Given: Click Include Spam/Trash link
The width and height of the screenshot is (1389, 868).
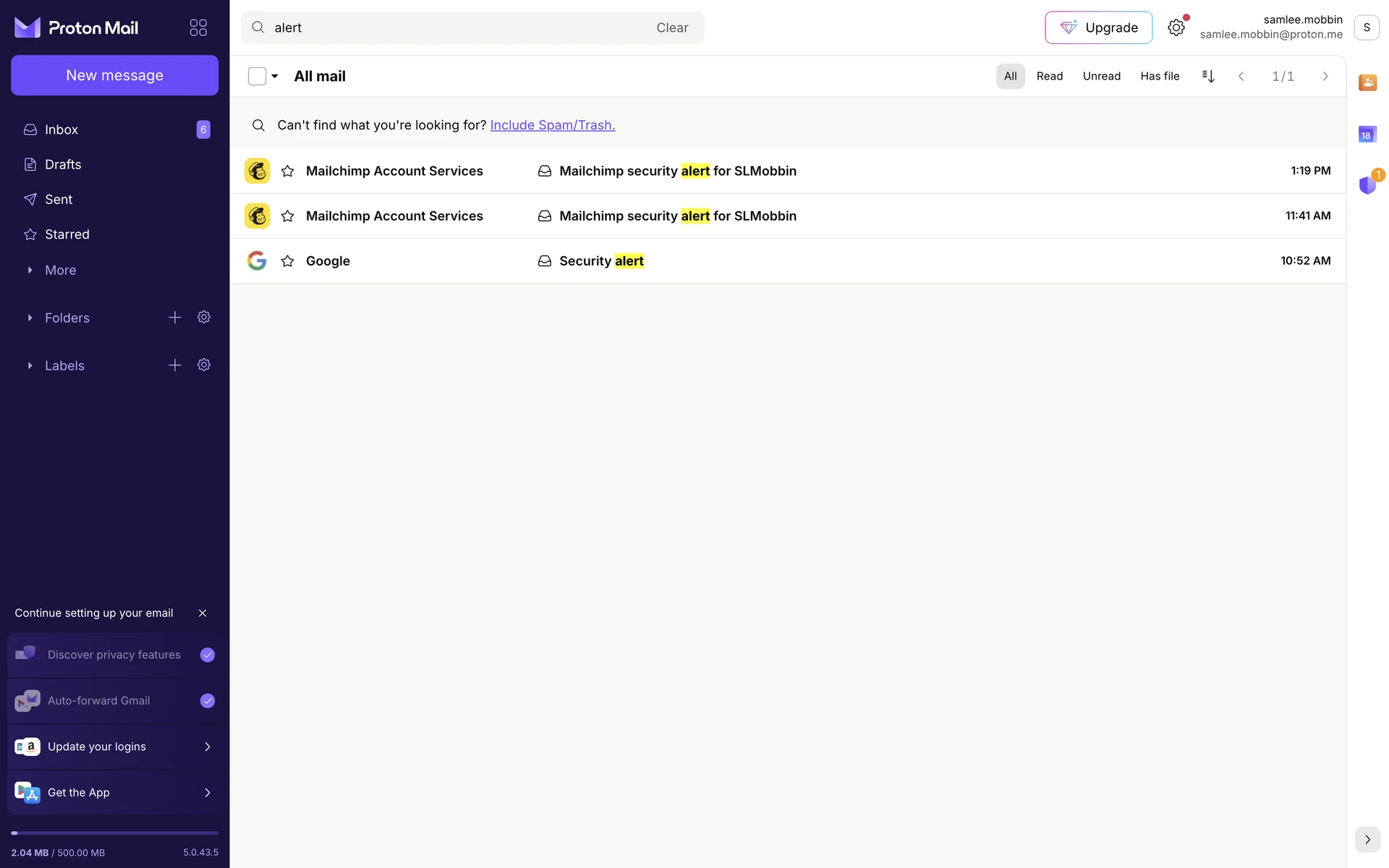Looking at the screenshot, I should [x=552, y=125].
